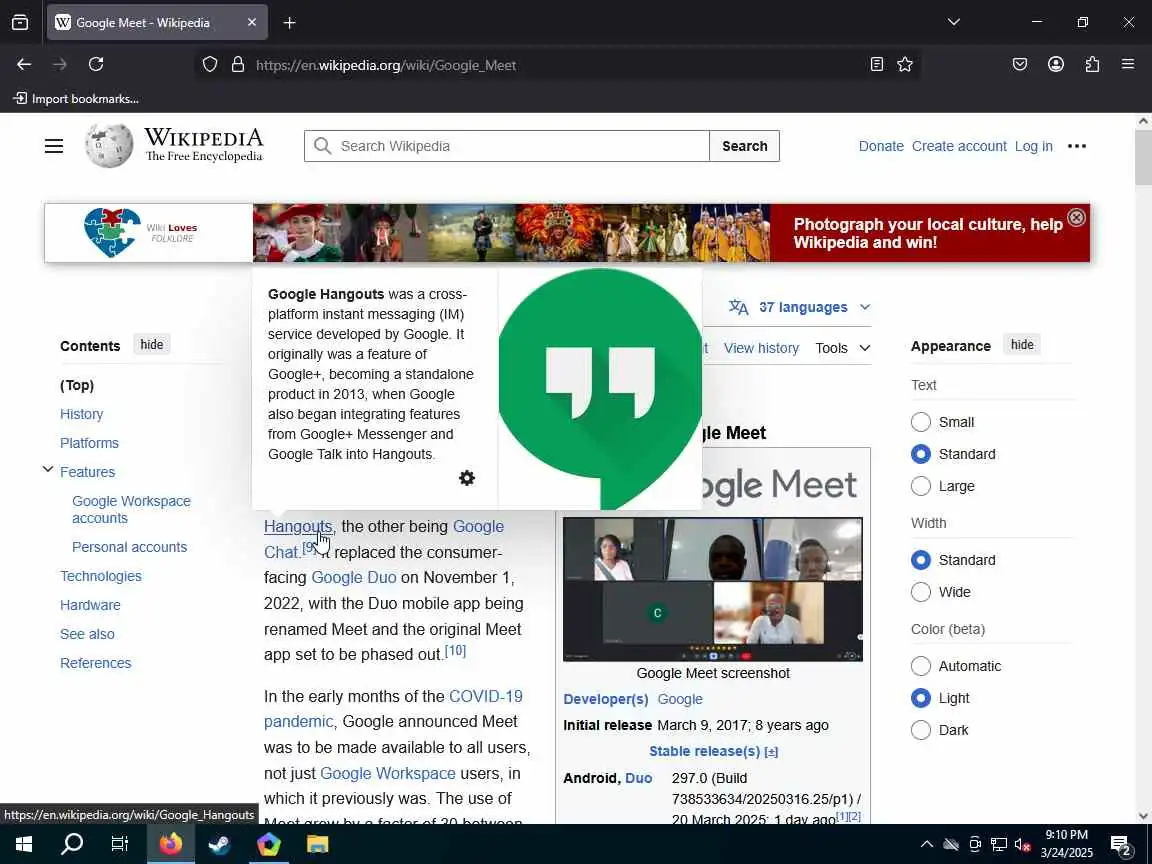Focus the Search Wikipedia field

507,146
